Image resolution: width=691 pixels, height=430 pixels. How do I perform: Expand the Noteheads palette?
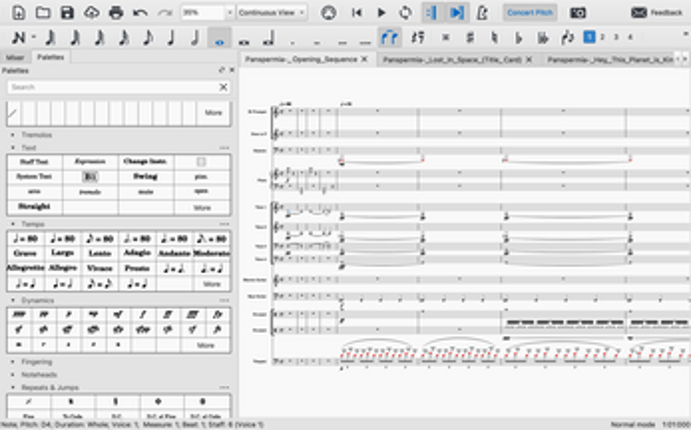click(12, 374)
